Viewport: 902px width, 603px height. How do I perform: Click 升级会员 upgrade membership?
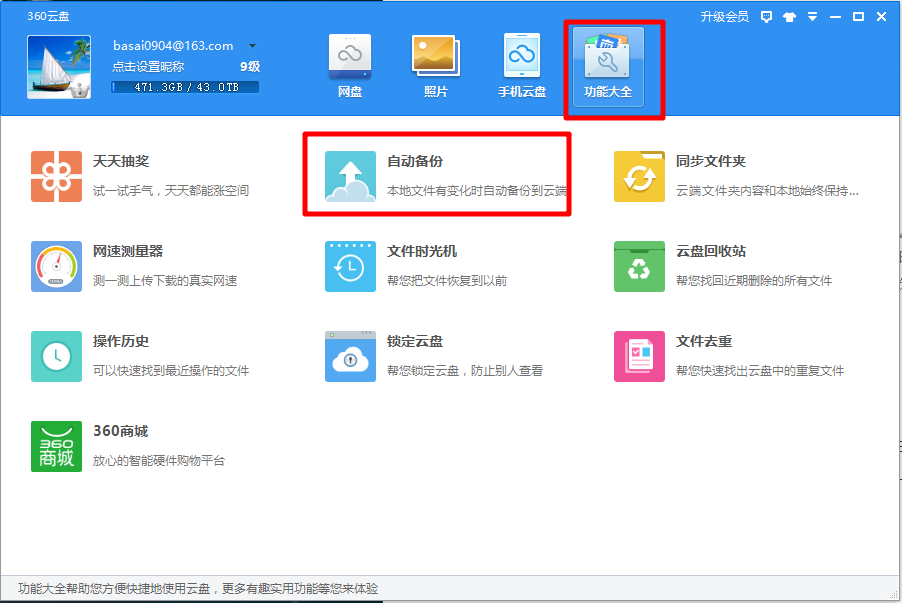click(724, 17)
